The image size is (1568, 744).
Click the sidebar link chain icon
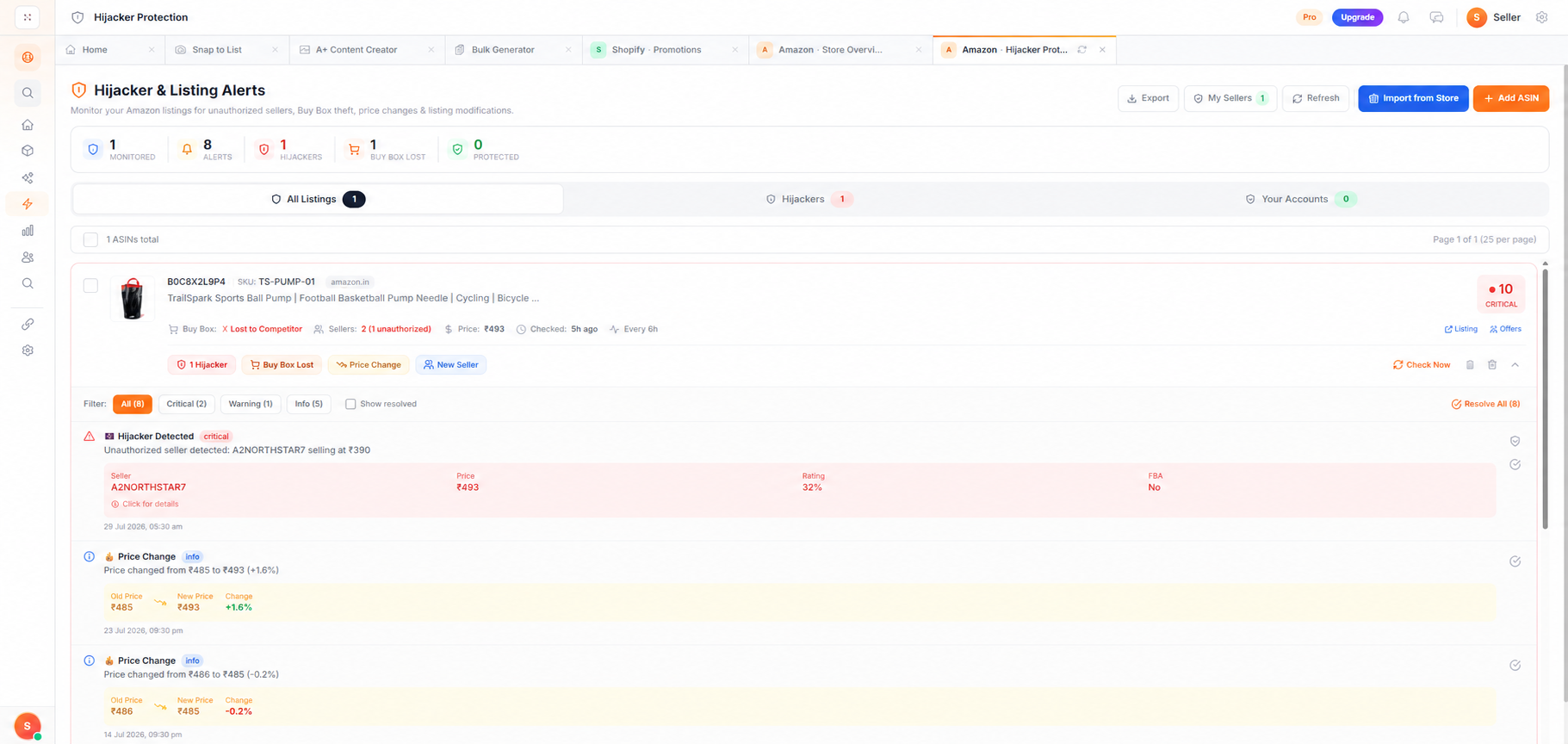(x=28, y=325)
